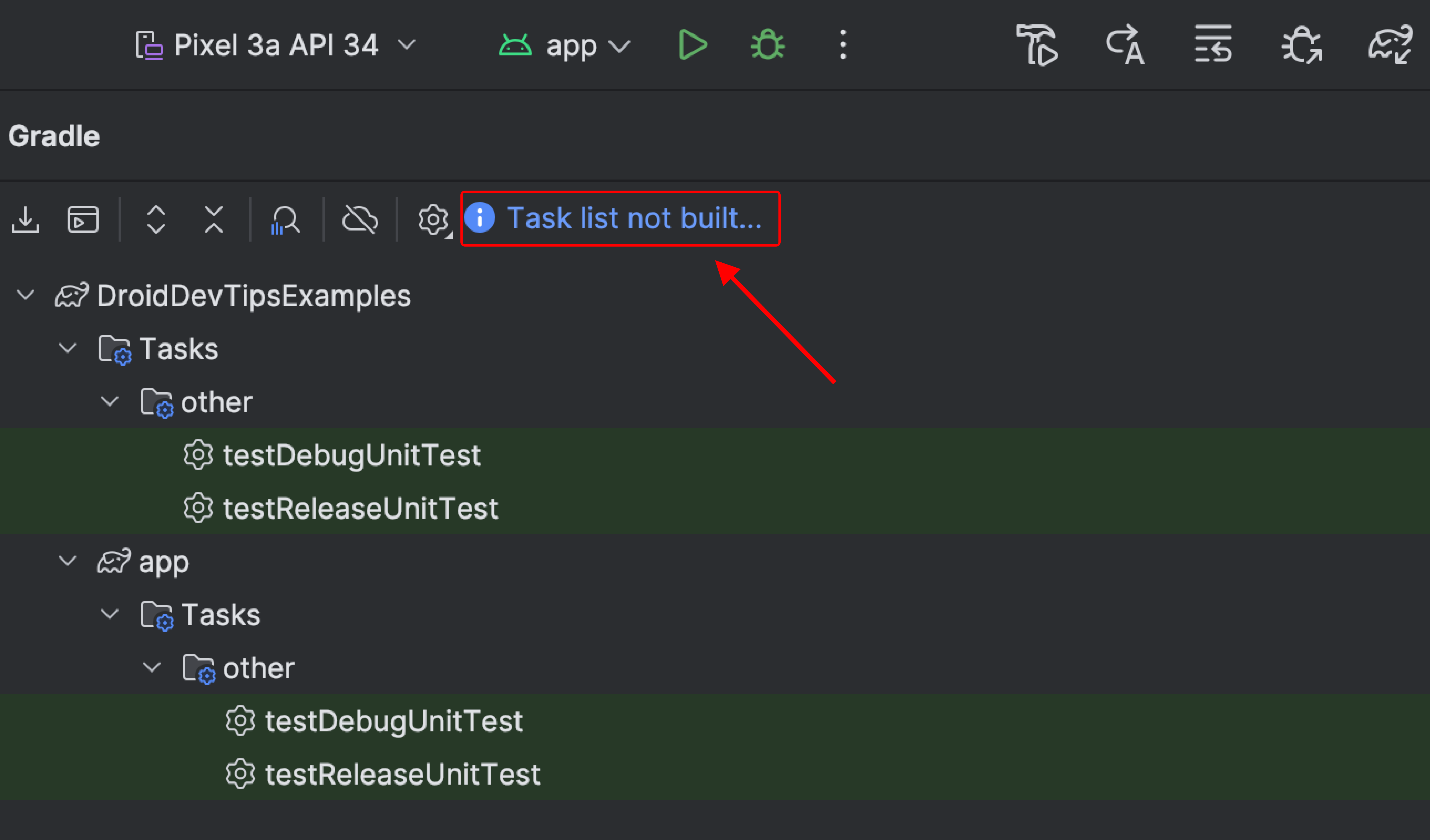Screen dimensions: 1430x840
Task: Click the Gradle panel title
Action: [x=54, y=136]
